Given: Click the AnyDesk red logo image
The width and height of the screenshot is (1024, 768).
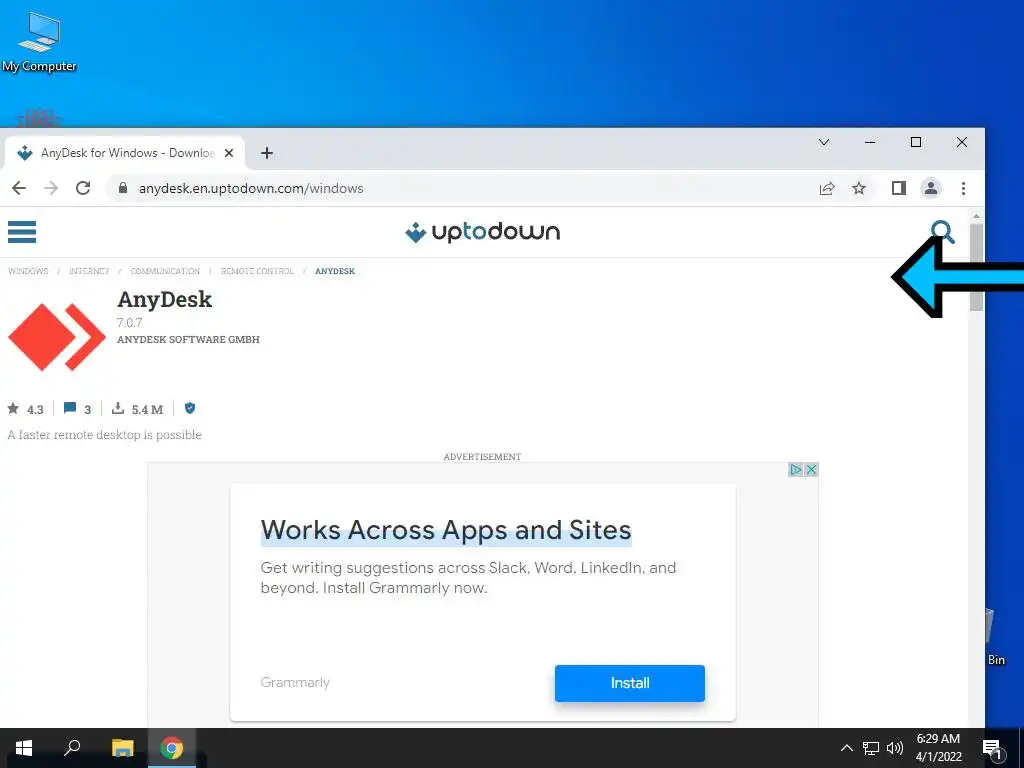Looking at the screenshot, I should click(x=57, y=337).
